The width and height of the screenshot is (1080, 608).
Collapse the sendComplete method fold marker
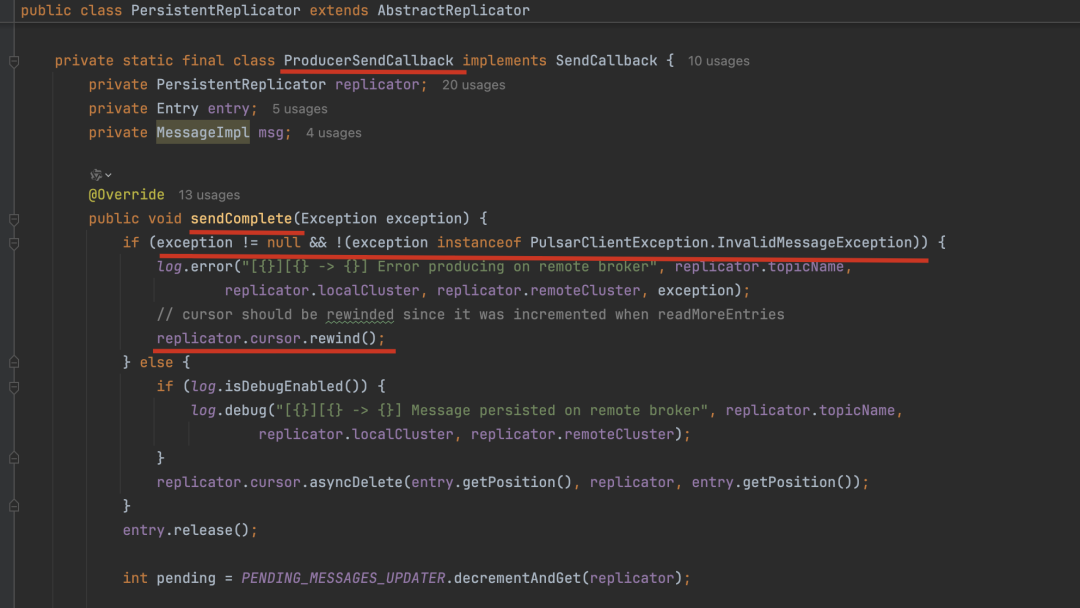point(14,220)
